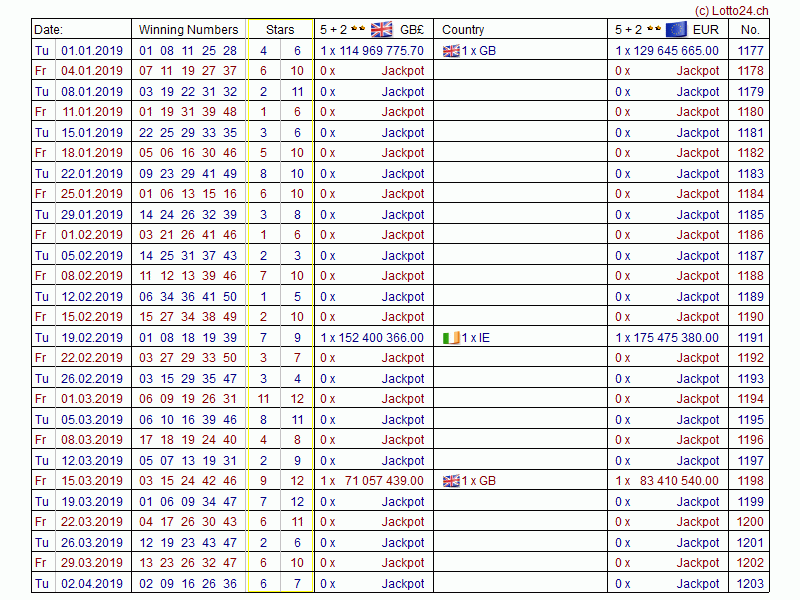Select the Winning Numbers column header
The height and width of the screenshot is (600, 800).
click(x=188, y=30)
